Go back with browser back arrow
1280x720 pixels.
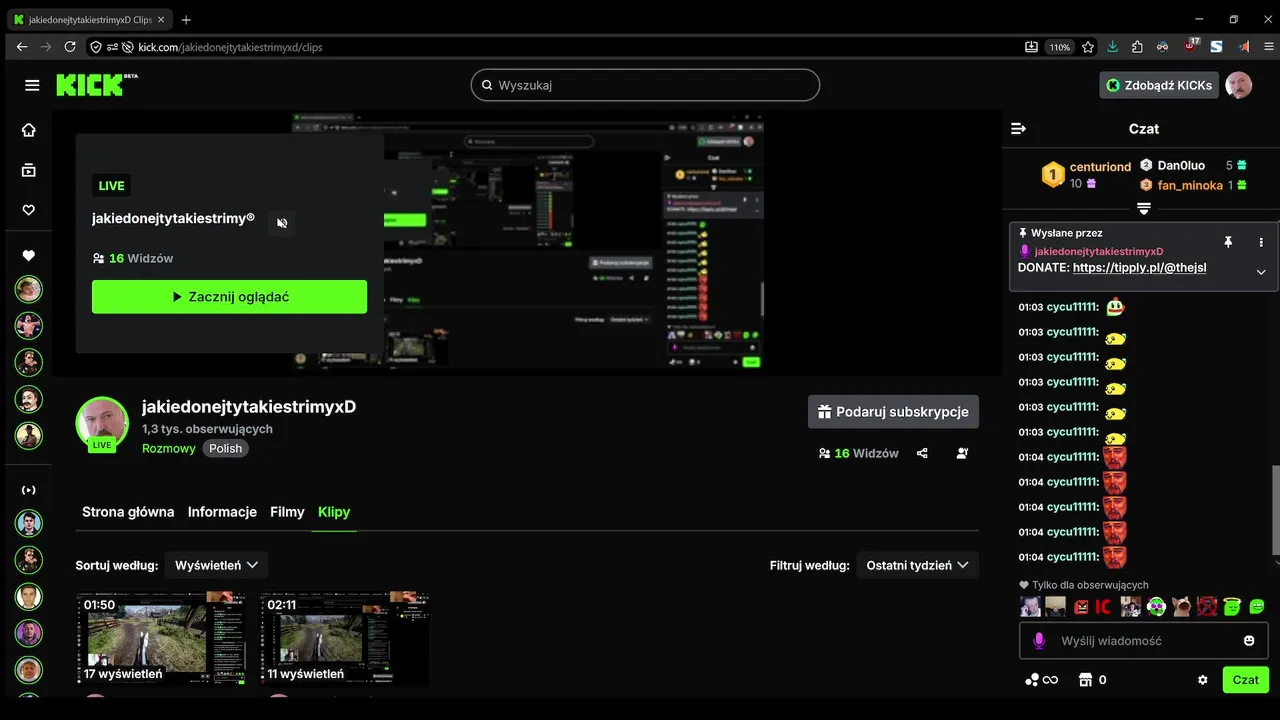point(22,47)
